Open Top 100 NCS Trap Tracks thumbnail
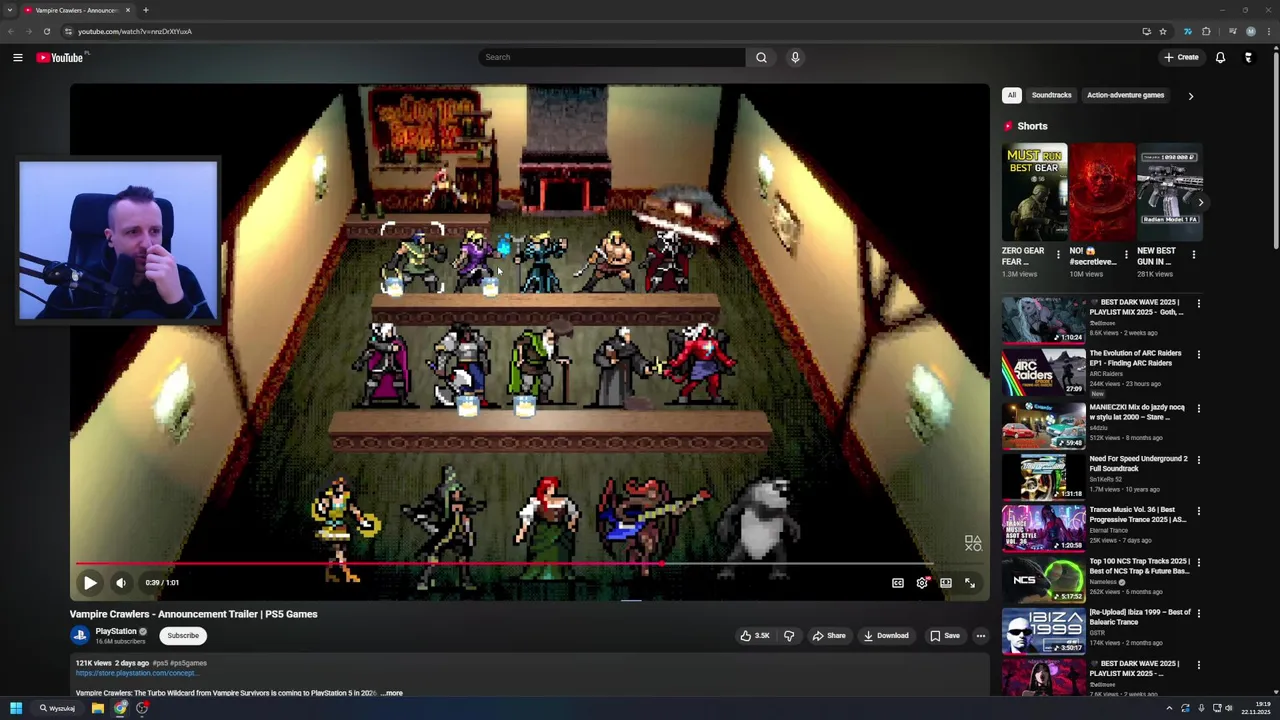Image resolution: width=1280 pixels, height=720 pixels. coord(1044,579)
